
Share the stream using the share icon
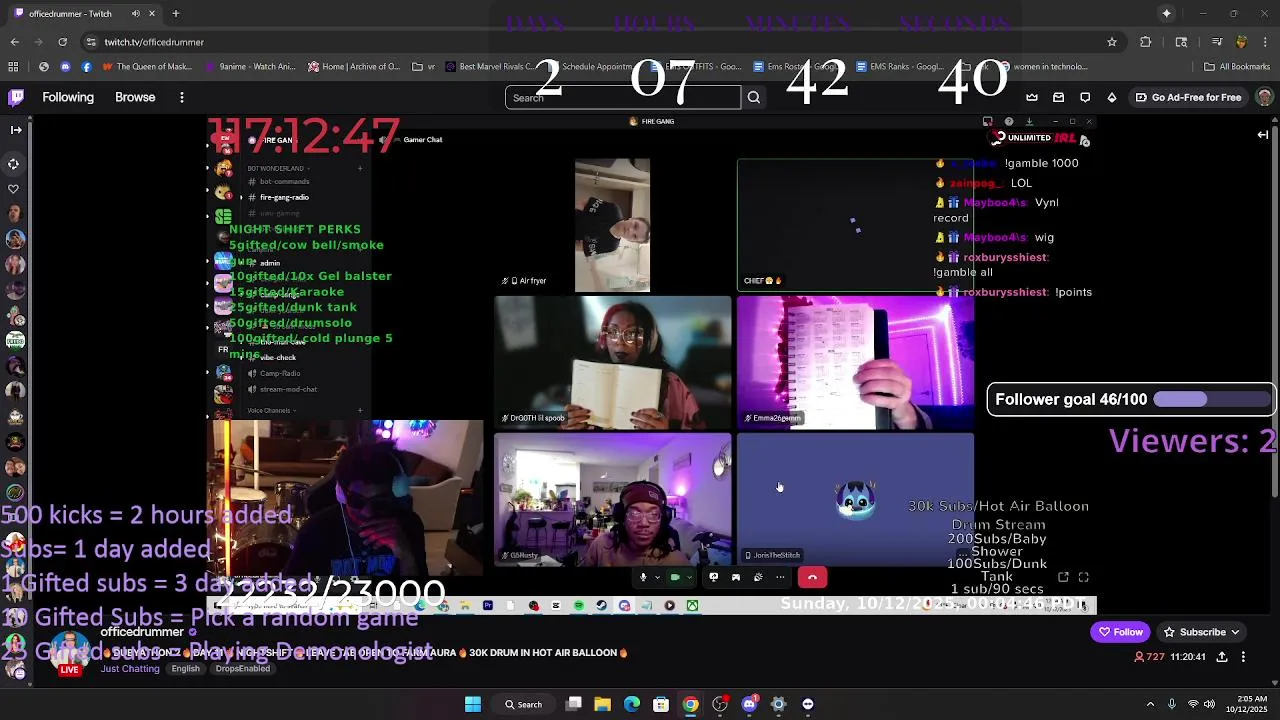(1222, 657)
